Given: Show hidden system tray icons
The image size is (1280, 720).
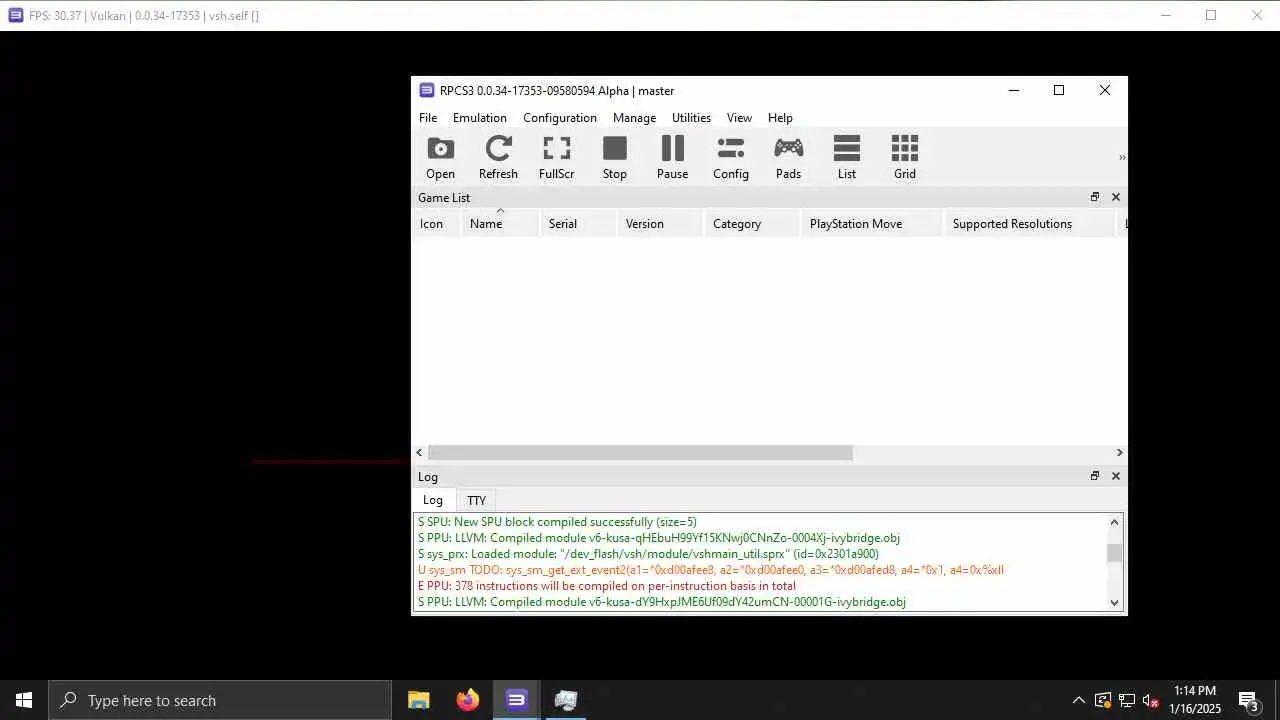Looking at the screenshot, I should [1078, 700].
